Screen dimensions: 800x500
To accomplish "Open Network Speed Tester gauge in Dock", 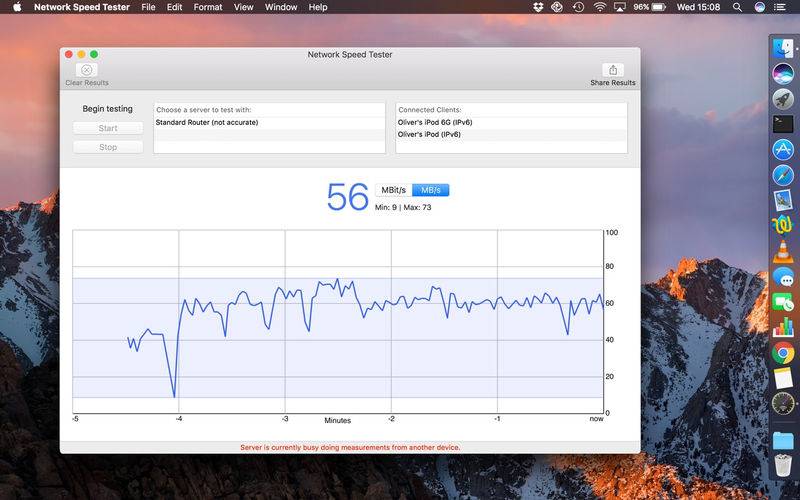I will pyautogui.click(x=783, y=404).
